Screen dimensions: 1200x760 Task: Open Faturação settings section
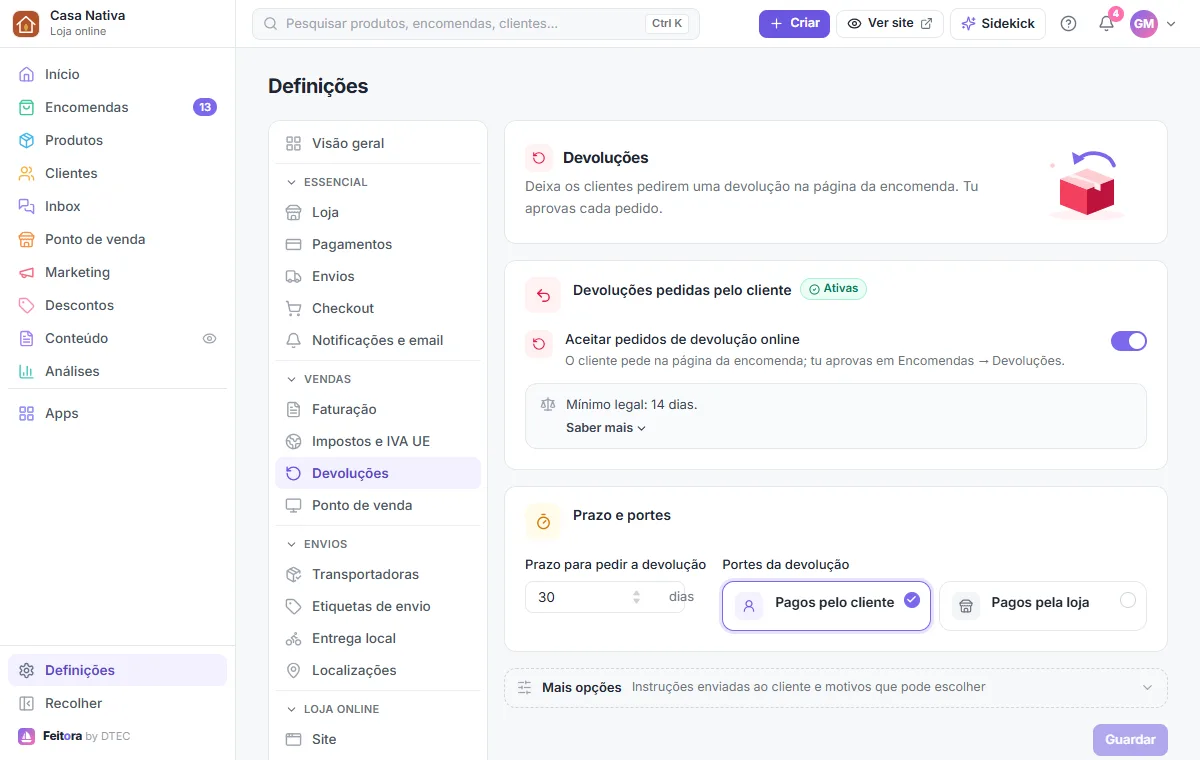(x=378, y=409)
